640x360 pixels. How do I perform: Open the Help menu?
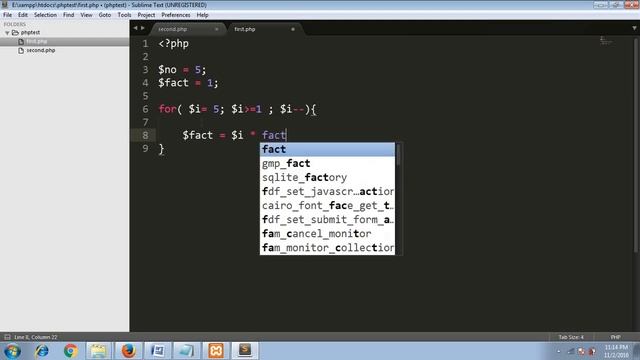click(x=202, y=15)
